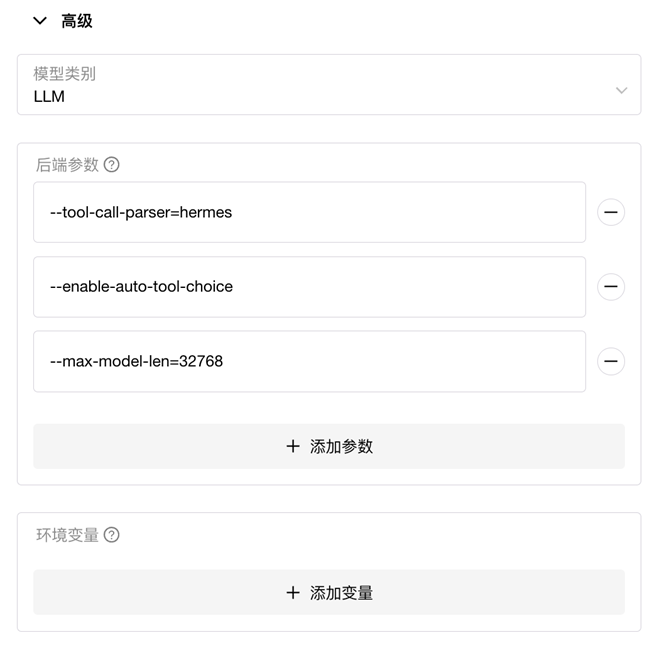Viewport: 657px width, 655px height.
Task: Click plus icon beside 添加参数
Action: point(293,446)
